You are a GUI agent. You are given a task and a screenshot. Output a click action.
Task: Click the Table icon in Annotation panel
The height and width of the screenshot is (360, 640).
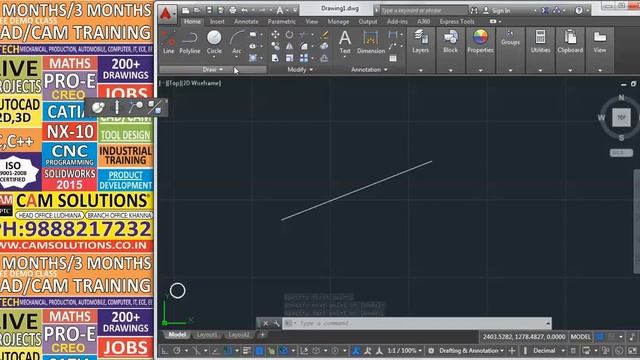click(393, 58)
